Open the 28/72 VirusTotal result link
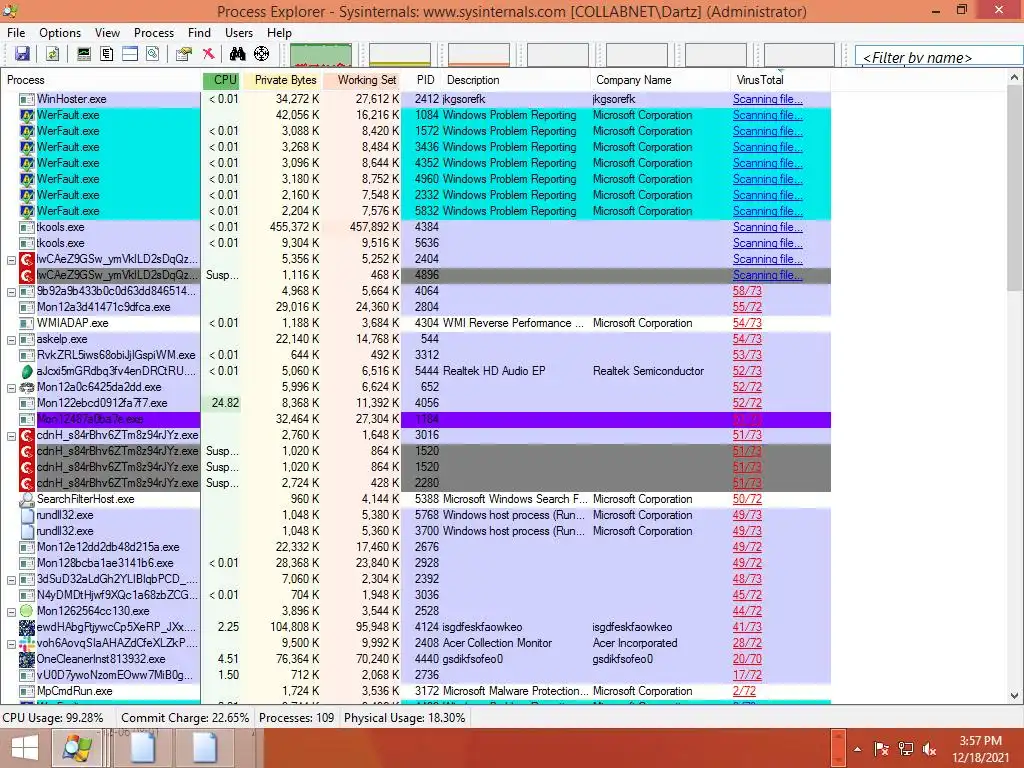 coord(747,643)
